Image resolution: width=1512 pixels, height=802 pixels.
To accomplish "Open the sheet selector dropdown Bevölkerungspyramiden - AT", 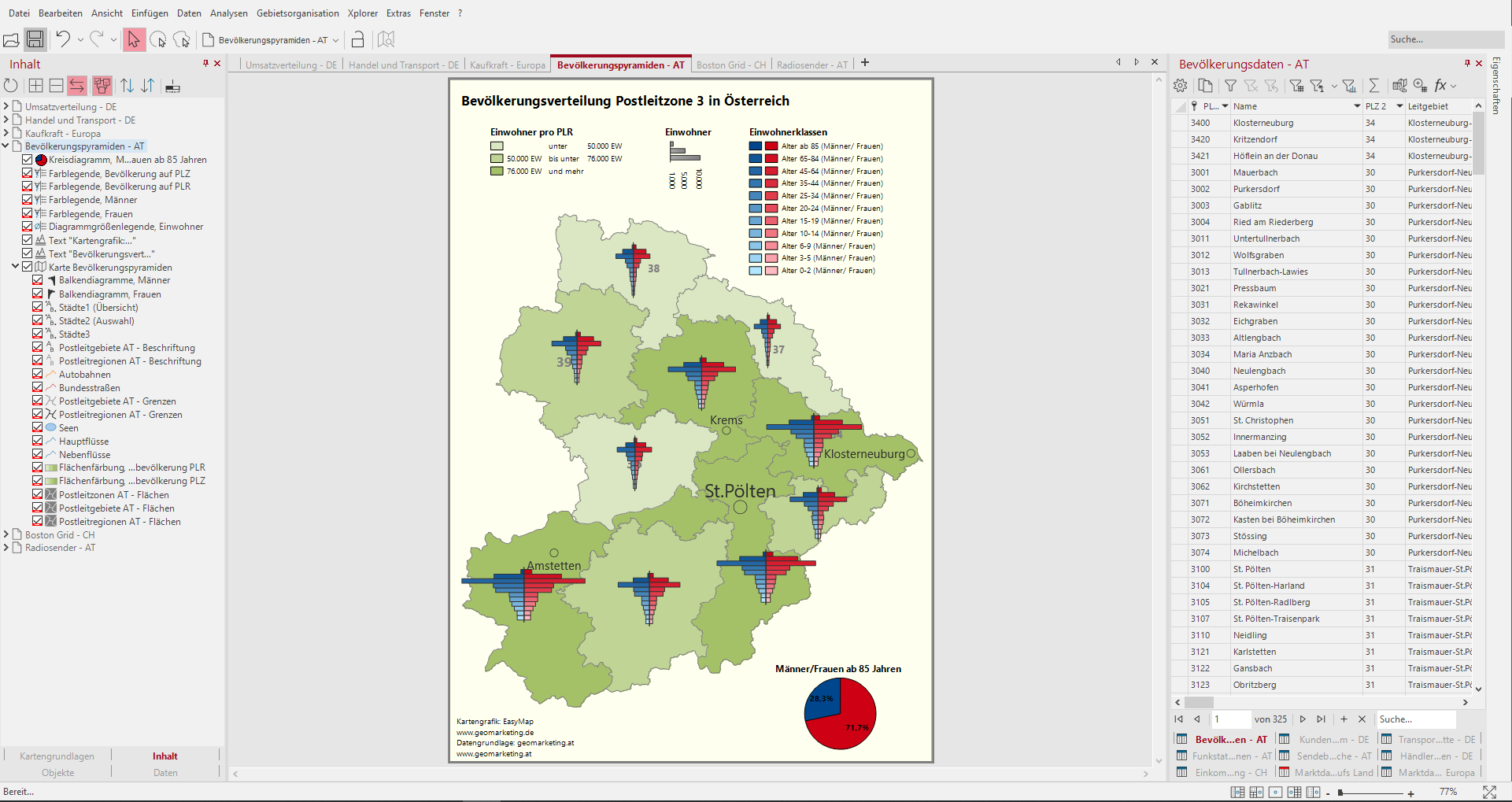I will (336, 40).
